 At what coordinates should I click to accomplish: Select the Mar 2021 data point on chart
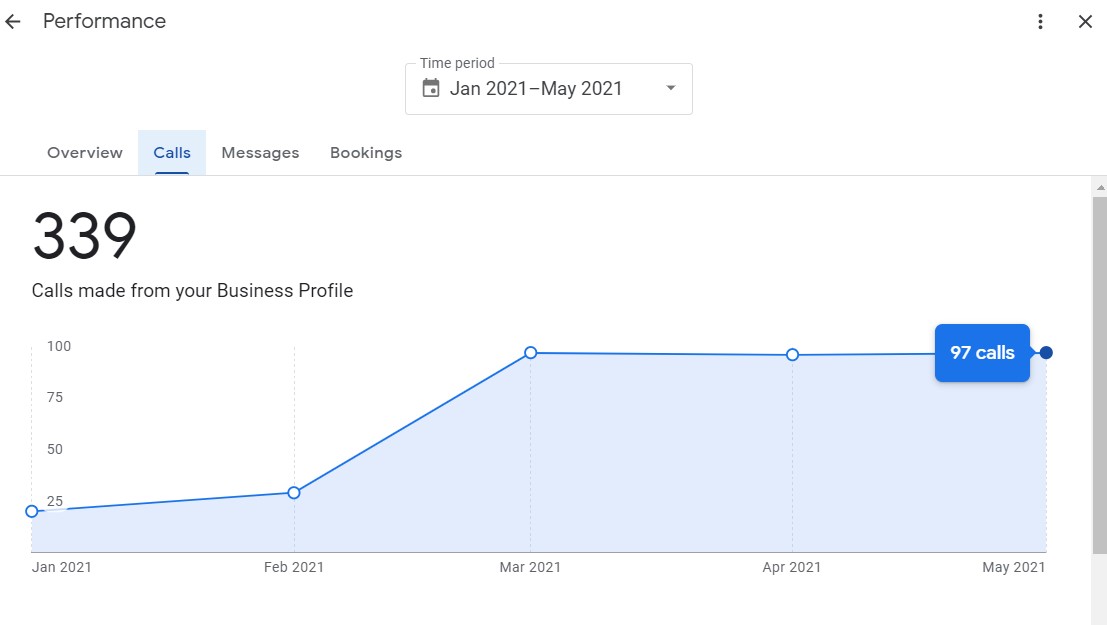point(531,352)
